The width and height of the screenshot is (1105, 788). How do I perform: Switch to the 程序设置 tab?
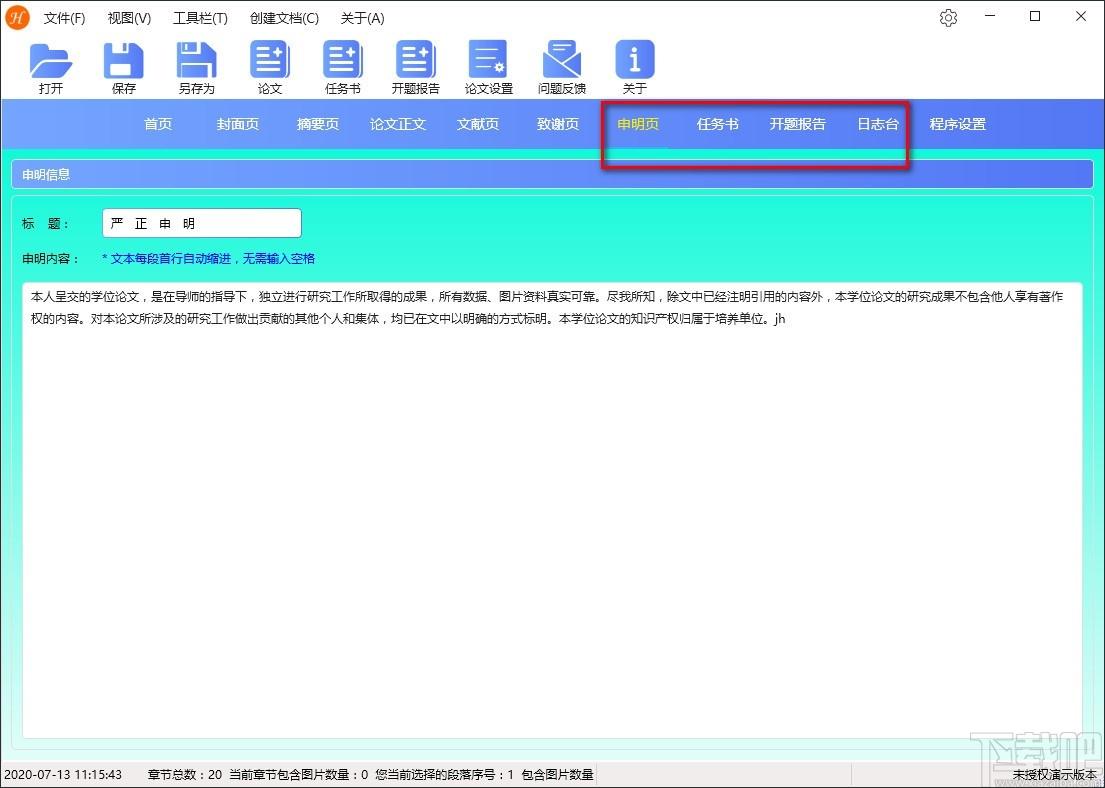[x=958, y=124]
